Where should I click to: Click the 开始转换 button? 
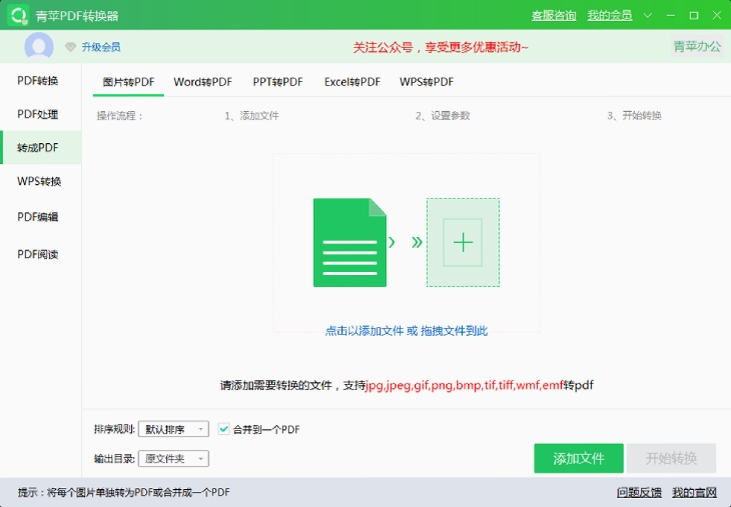671,458
